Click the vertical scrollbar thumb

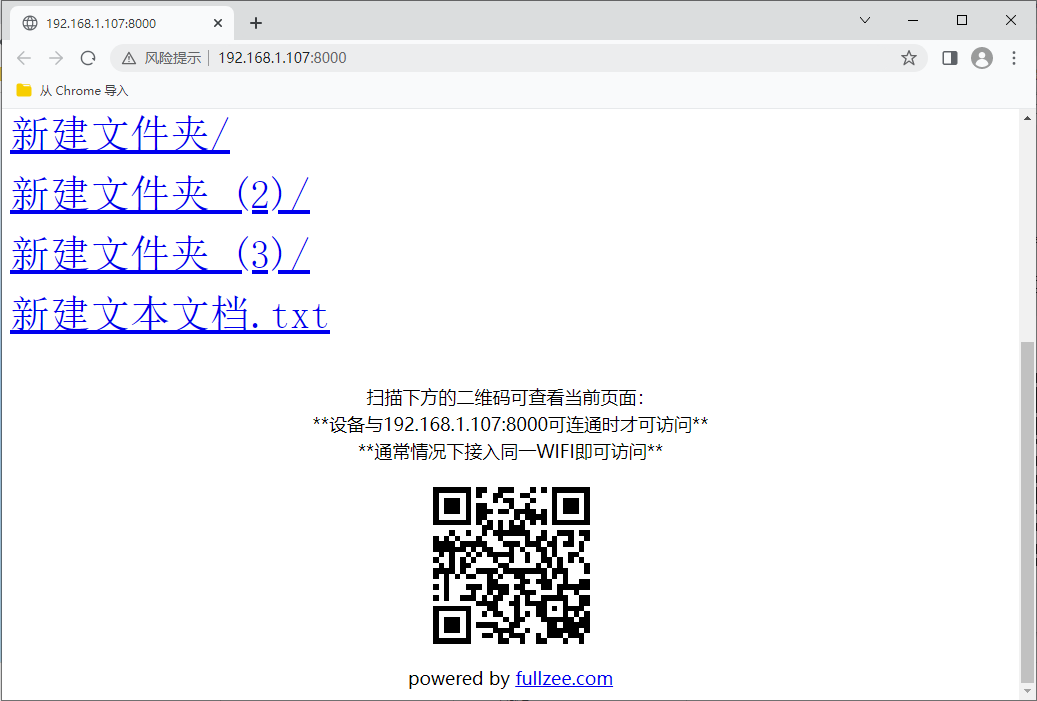coord(1027,515)
